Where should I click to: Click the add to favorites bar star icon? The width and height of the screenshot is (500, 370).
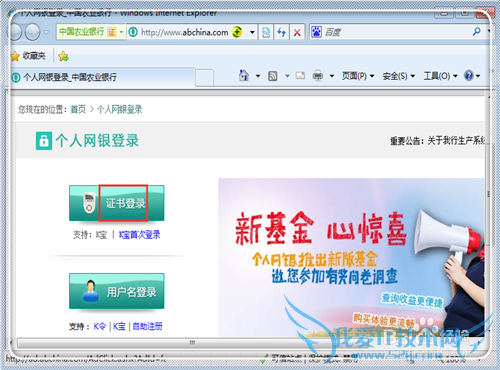[63, 56]
